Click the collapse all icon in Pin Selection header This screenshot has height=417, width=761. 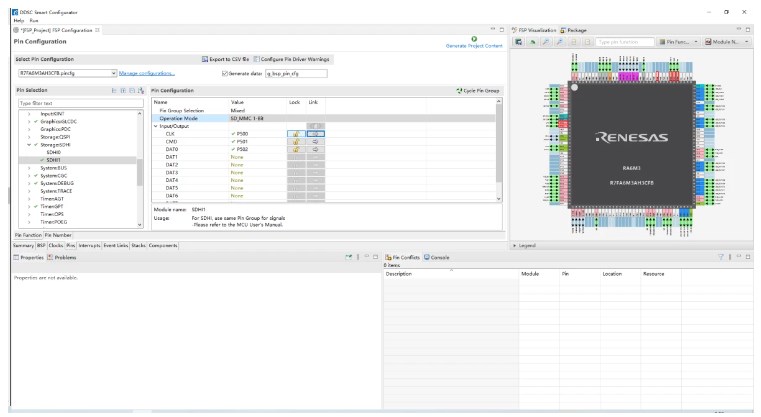click(132, 91)
